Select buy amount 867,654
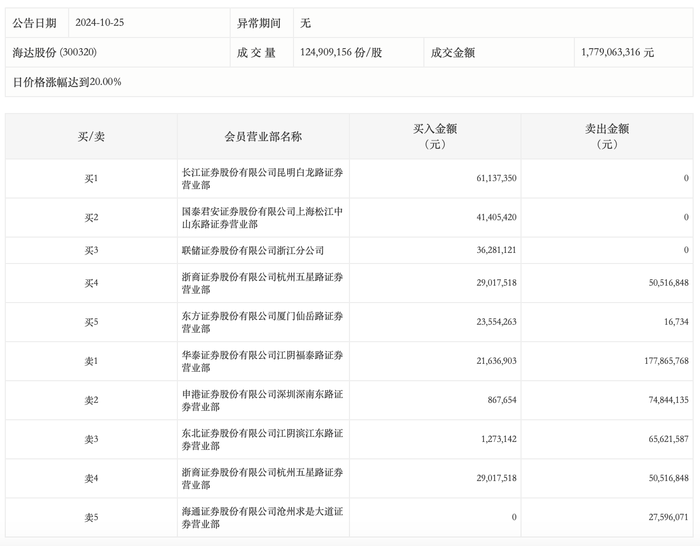The width and height of the screenshot is (700, 546). 502,400
